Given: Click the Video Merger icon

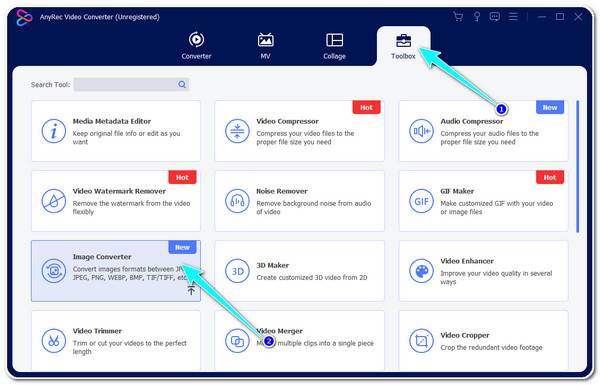Looking at the screenshot, I should coord(237,341).
